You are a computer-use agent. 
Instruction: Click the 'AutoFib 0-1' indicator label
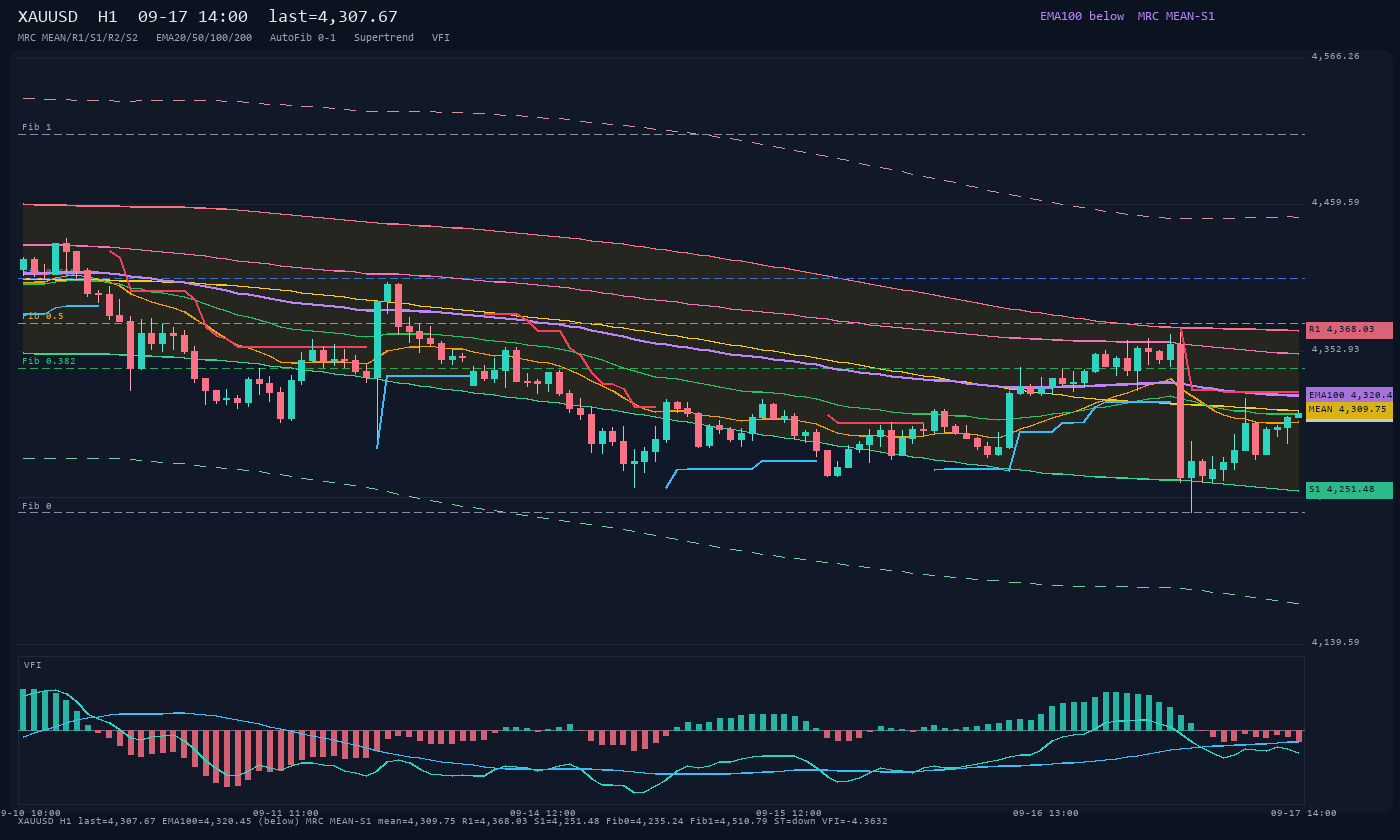(303, 38)
